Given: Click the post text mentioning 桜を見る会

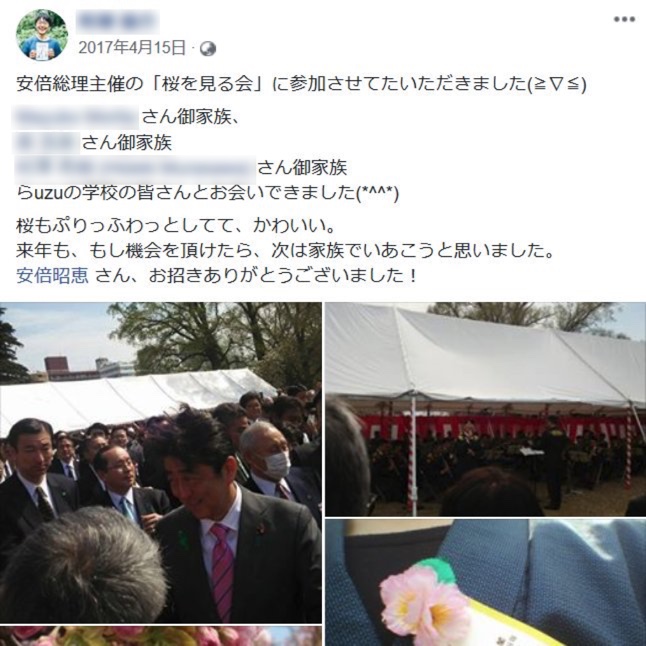Looking at the screenshot, I should pos(301,84).
